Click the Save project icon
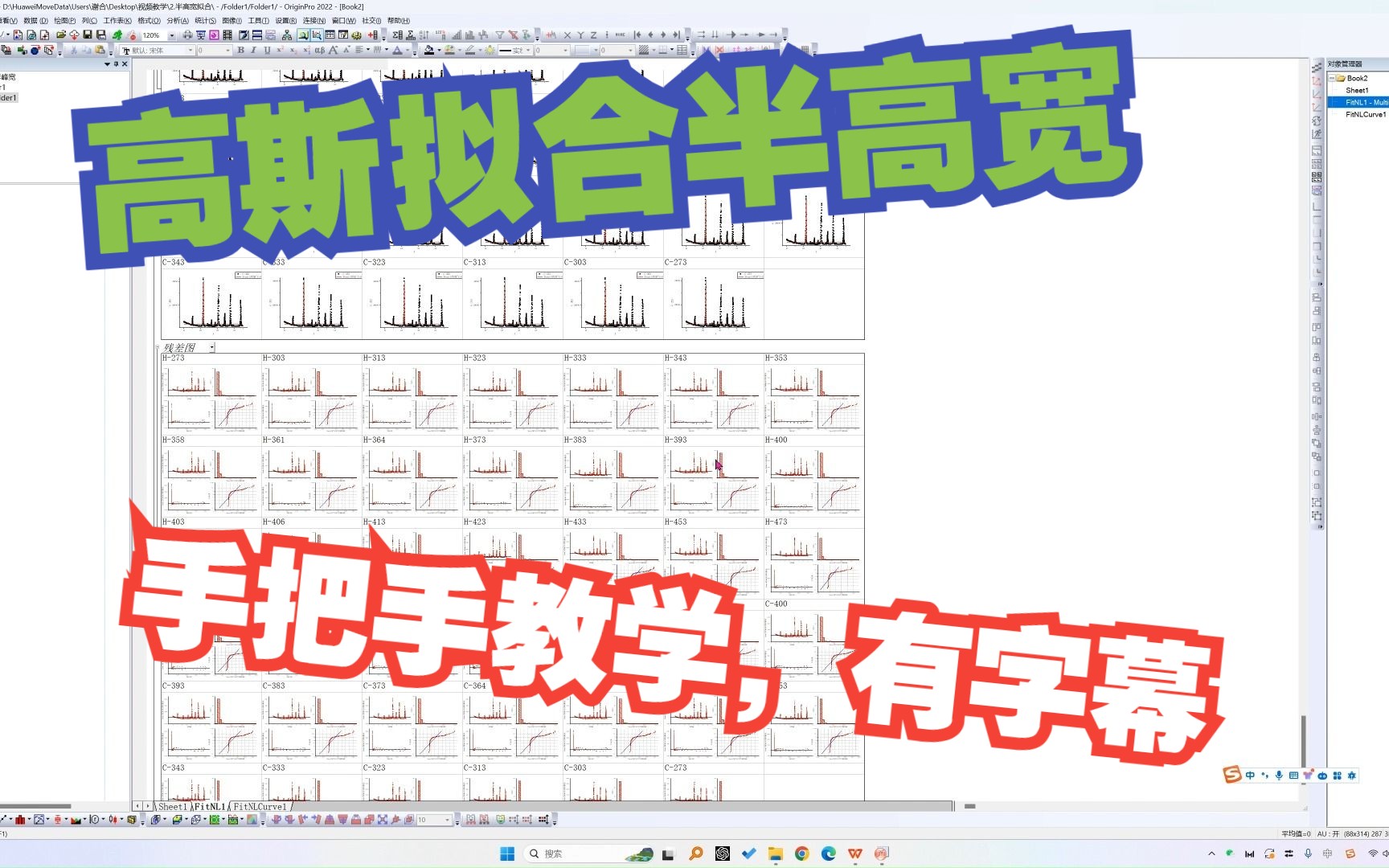Viewport: 1389px width, 868px height. (x=88, y=35)
